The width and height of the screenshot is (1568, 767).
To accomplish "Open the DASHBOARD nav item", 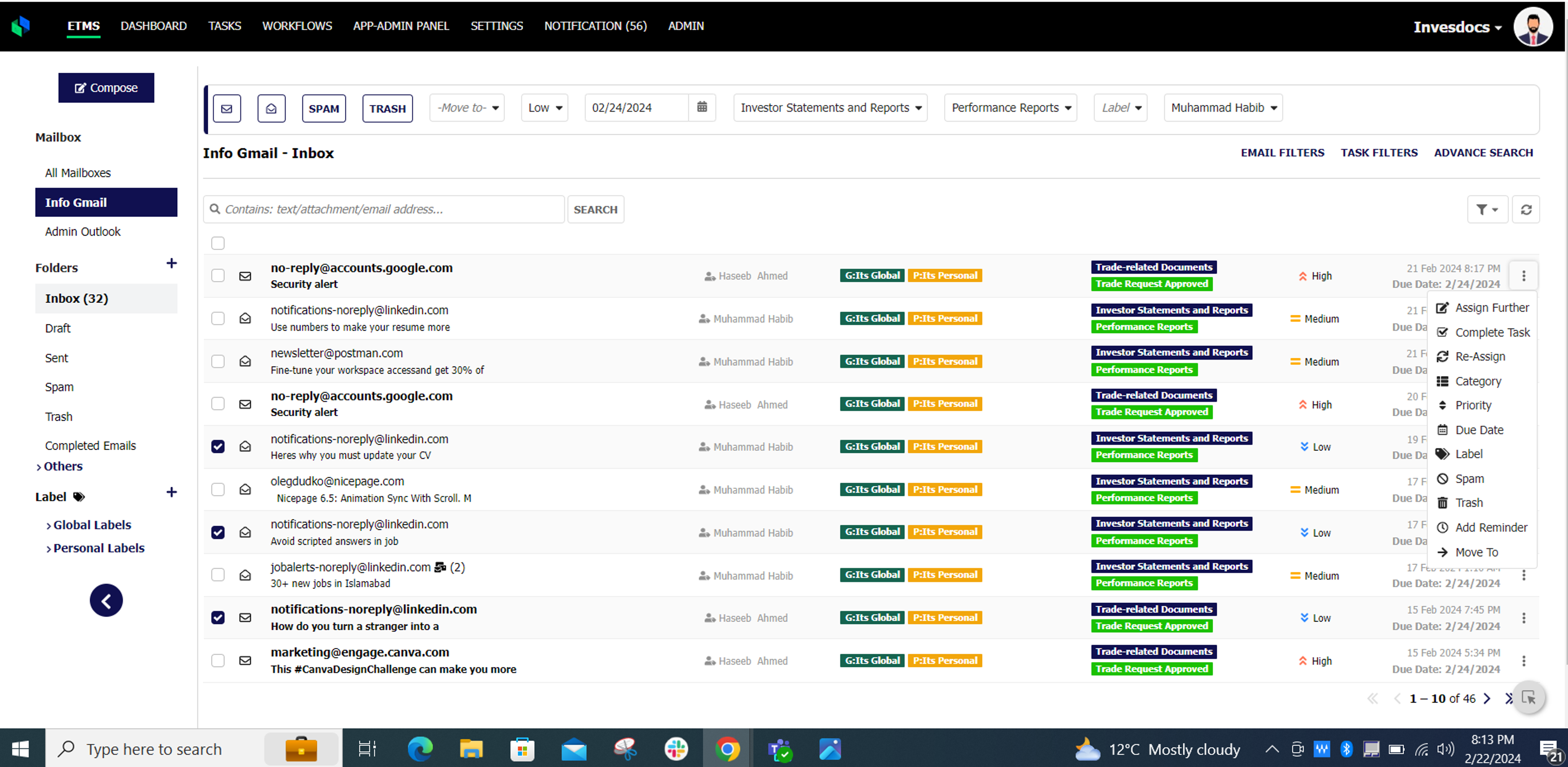I will coord(154,26).
